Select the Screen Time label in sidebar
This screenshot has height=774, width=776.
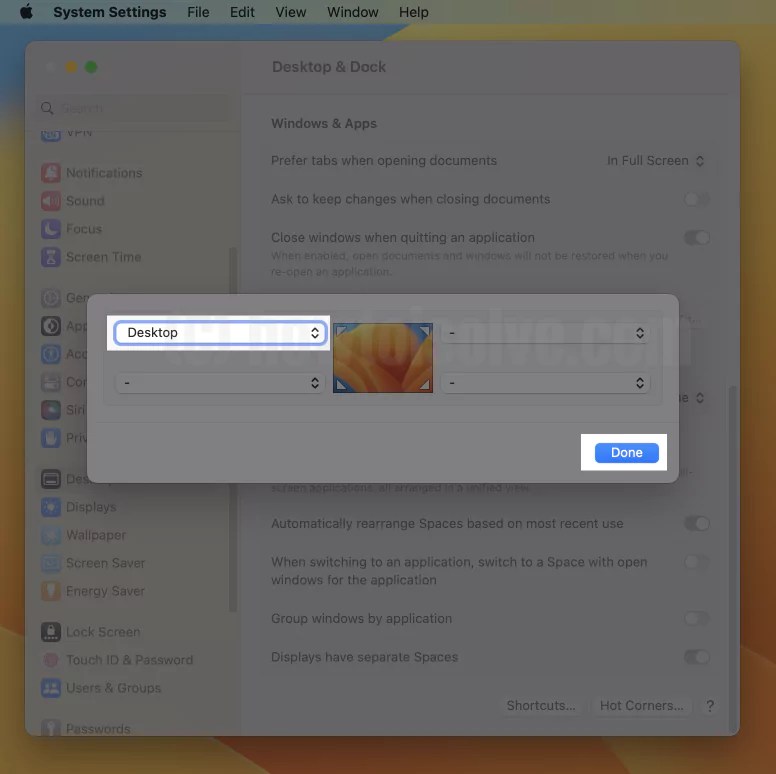(x=103, y=257)
